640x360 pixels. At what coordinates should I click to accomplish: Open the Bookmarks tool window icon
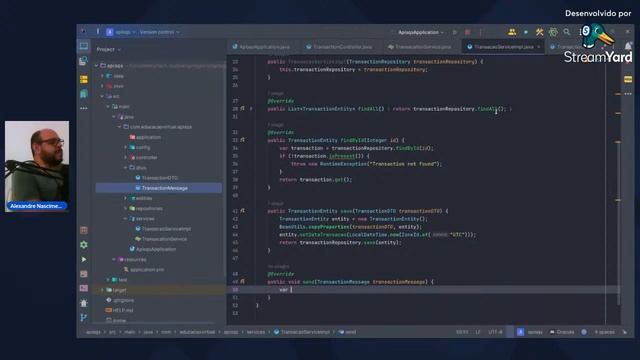coord(84,94)
